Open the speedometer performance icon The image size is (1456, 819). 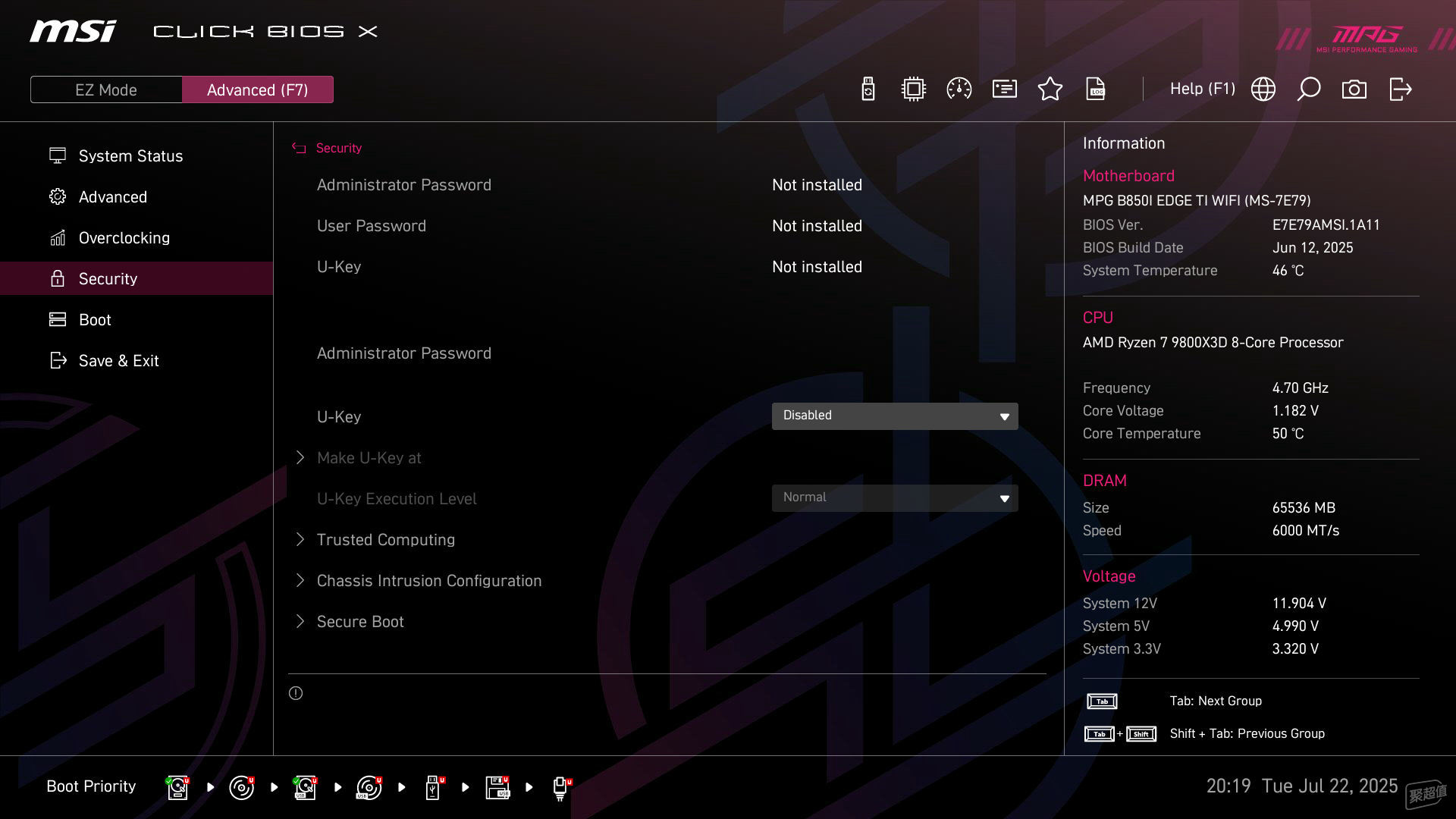959,89
